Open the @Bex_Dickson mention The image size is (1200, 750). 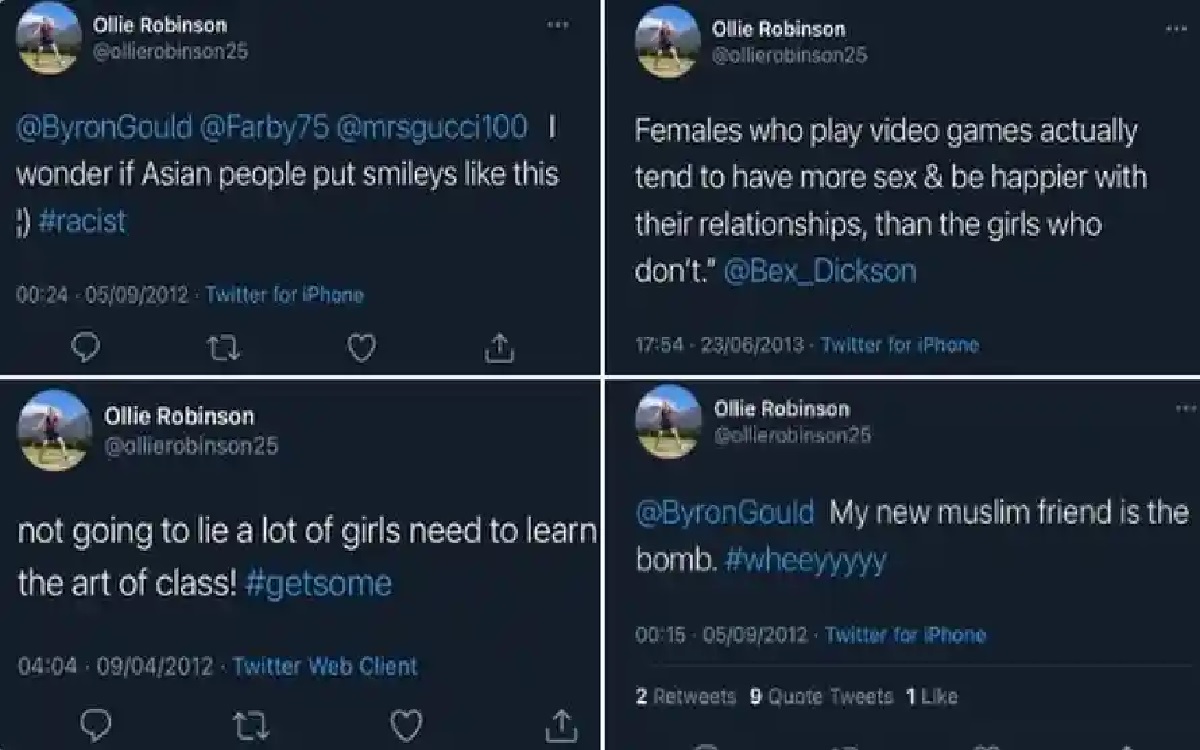pyautogui.click(x=818, y=271)
